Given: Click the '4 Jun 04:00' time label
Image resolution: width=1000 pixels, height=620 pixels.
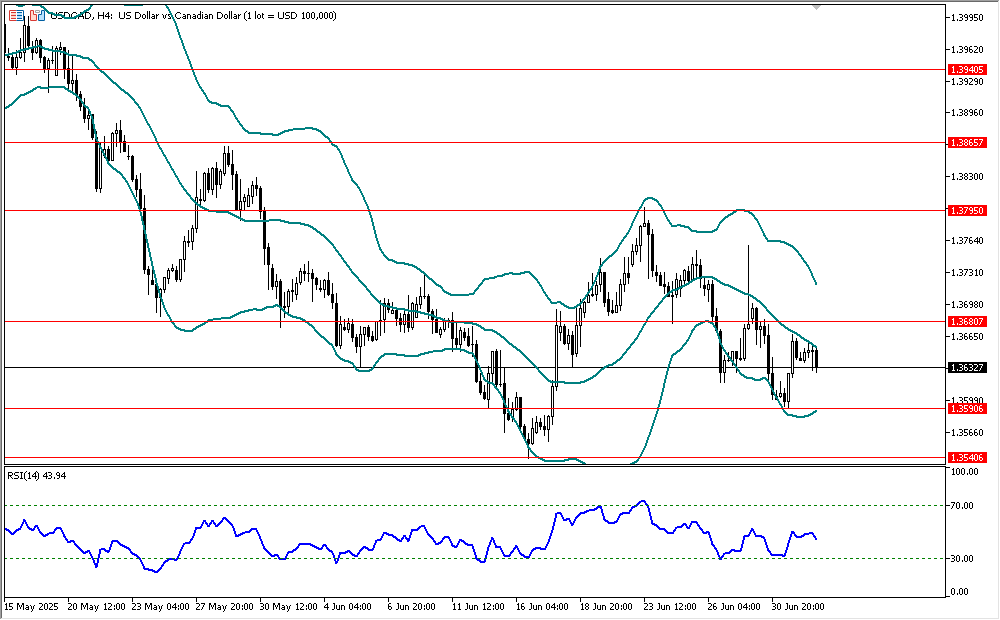Looking at the screenshot, I should pyautogui.click(x=348, y=606).
